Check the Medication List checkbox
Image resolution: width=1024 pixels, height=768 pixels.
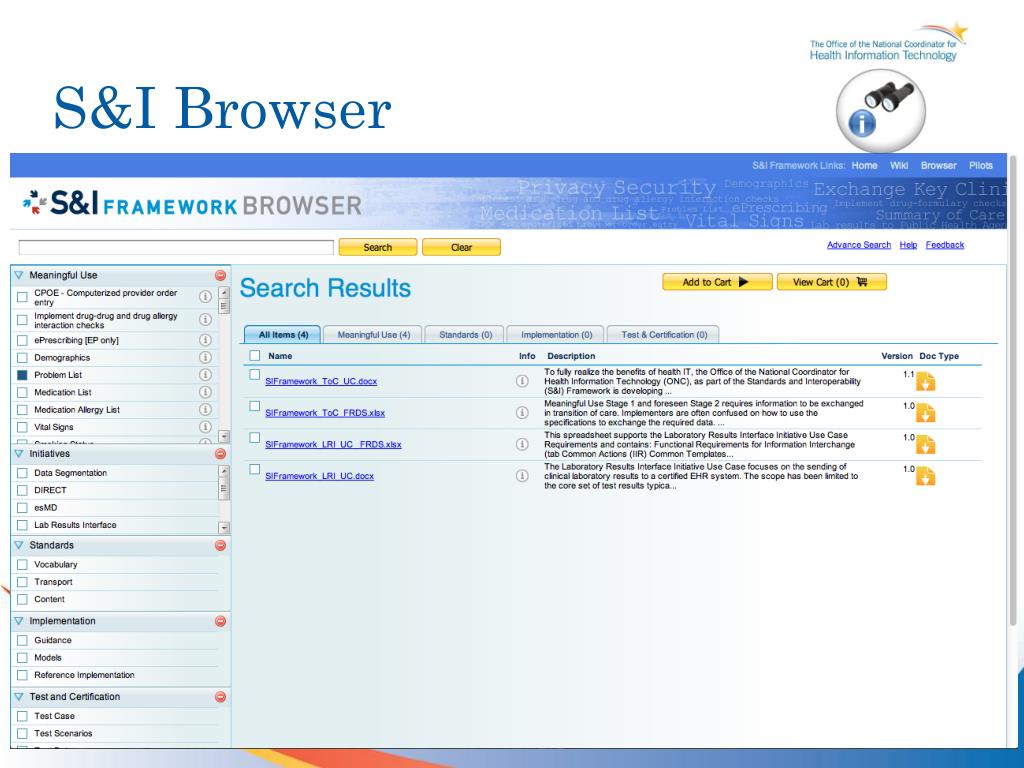point(22,392)
